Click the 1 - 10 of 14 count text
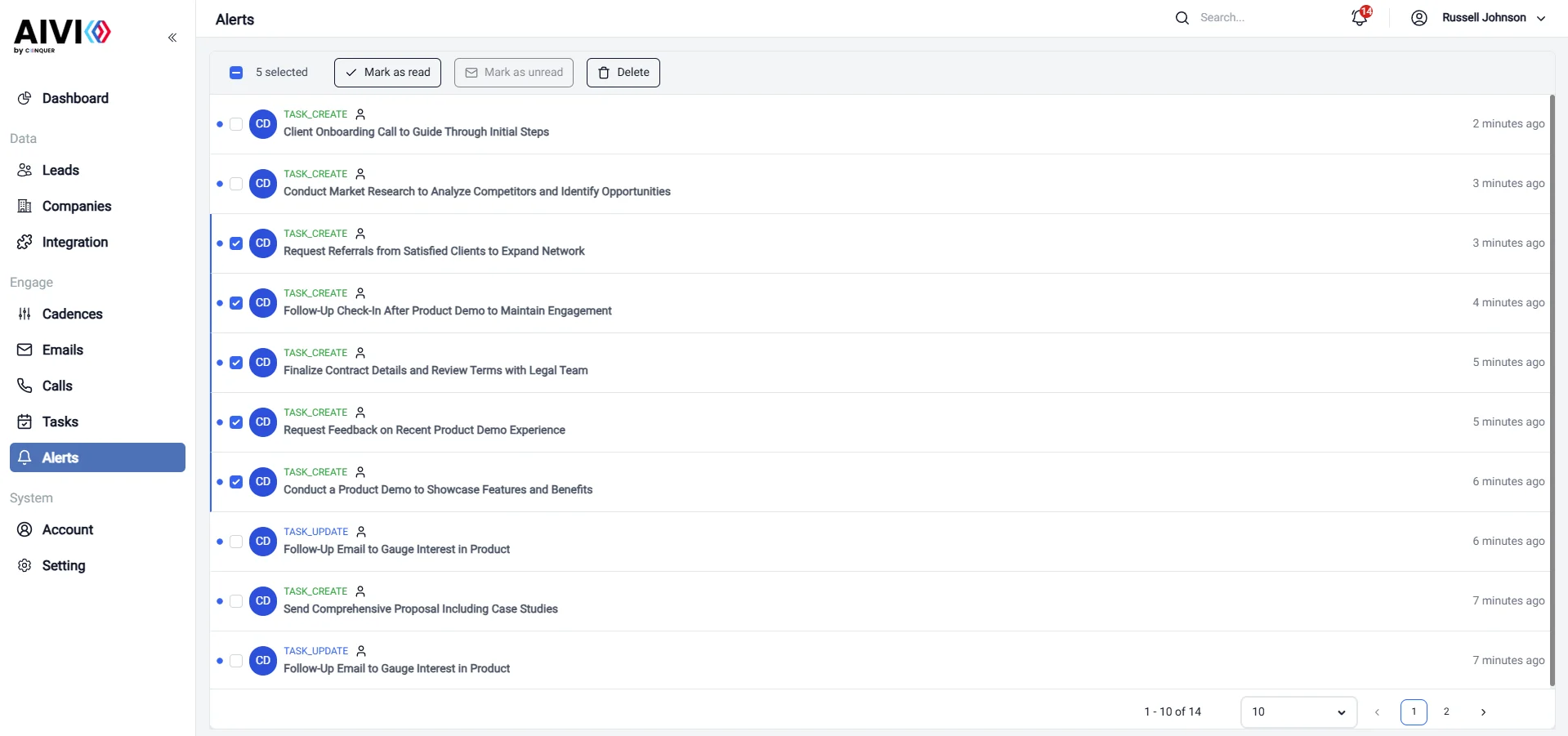Viewport: 1568px width, 736px height. 1173,712
